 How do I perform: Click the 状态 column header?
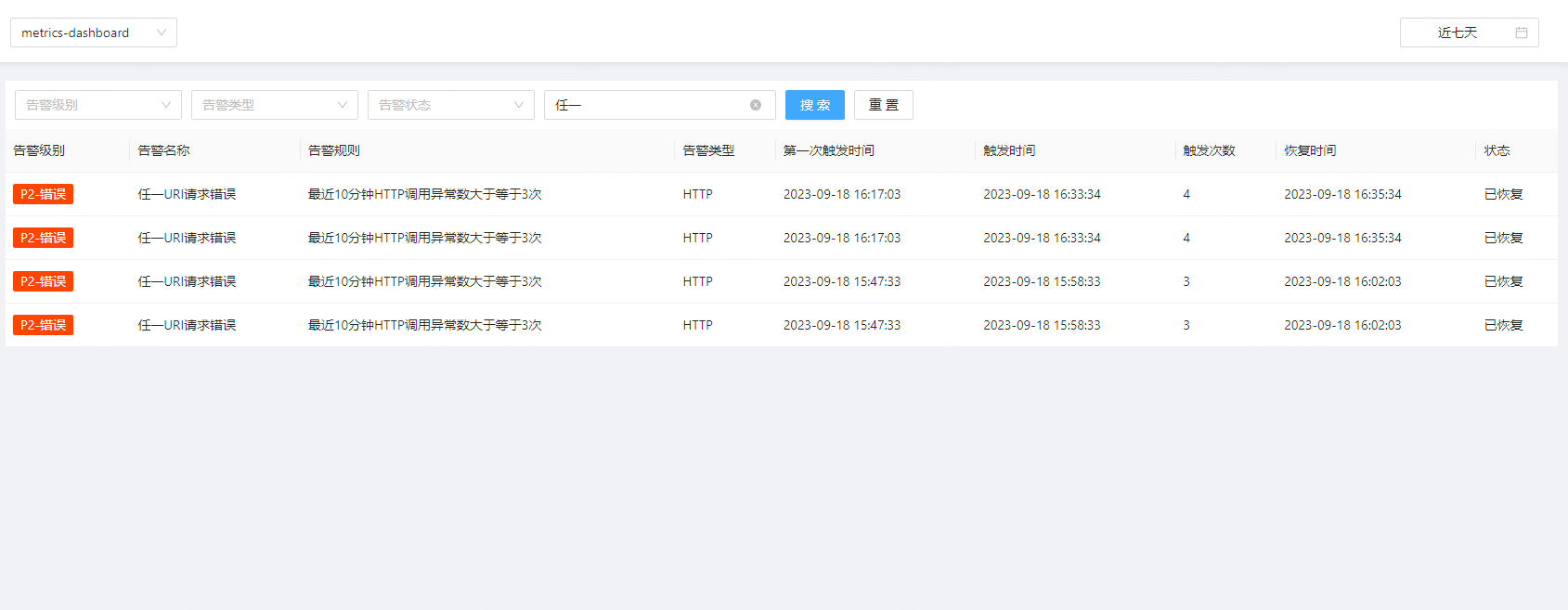1497,150
